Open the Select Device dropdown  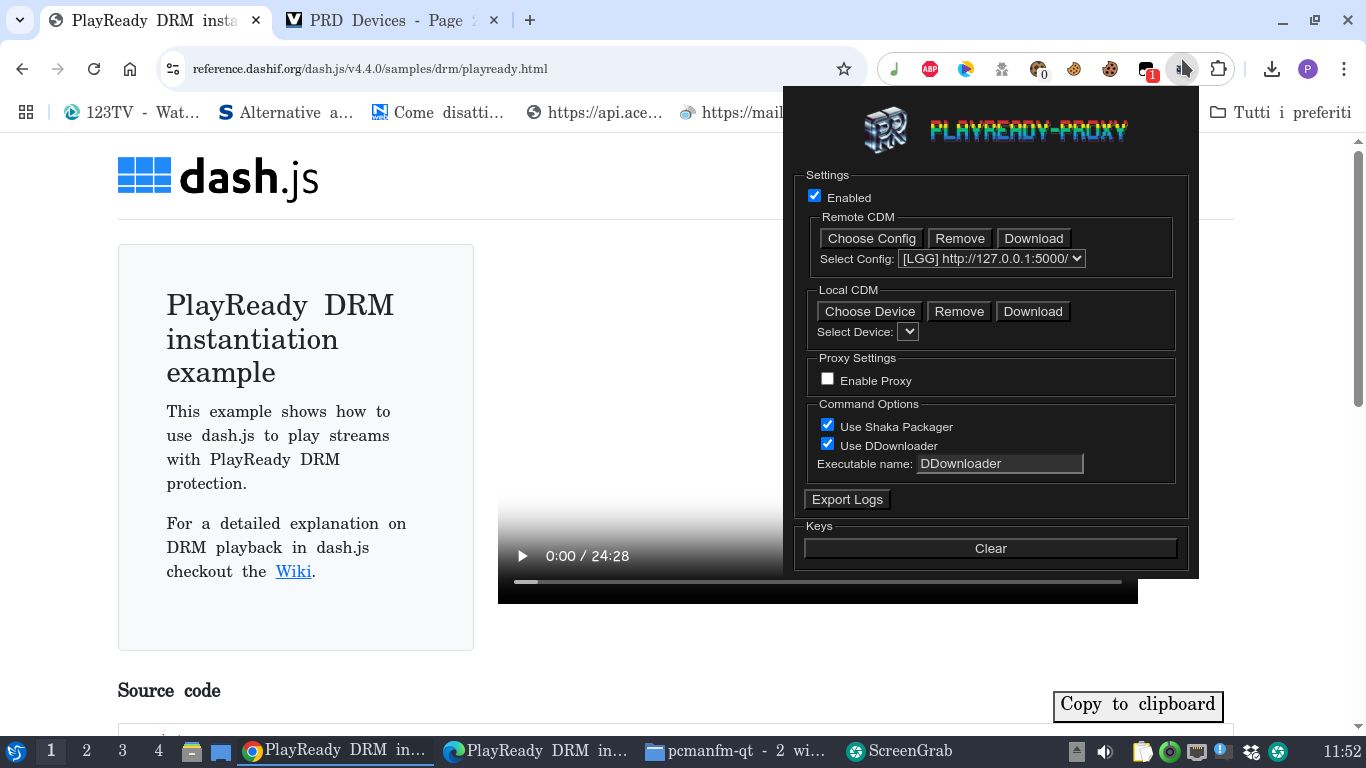pyautogui.click(x=907, y=332)
